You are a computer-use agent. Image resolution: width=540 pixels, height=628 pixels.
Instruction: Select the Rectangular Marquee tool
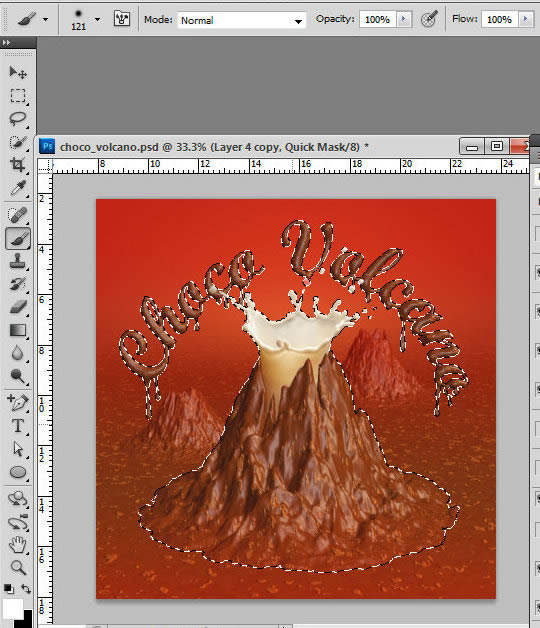tap(18, 96)
